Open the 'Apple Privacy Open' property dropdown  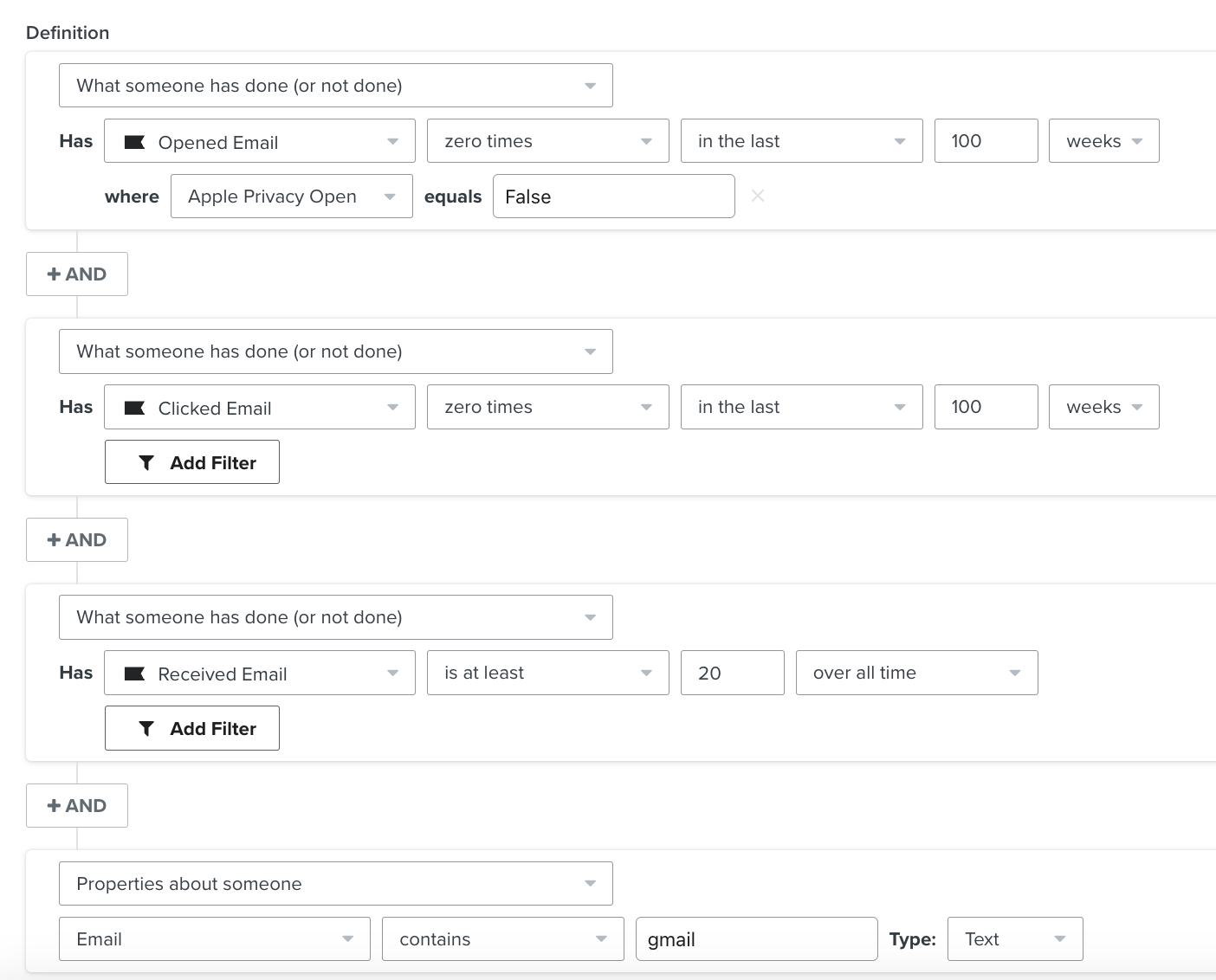coord(291,196)
